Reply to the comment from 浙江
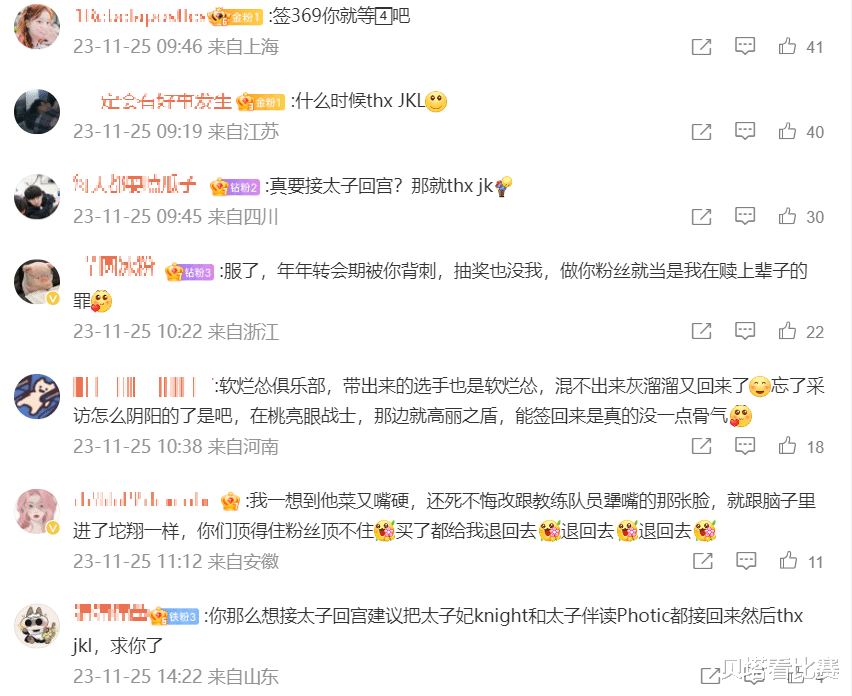Image resolution: width=852 pixels, height=696 pixels. click(745, 331)
